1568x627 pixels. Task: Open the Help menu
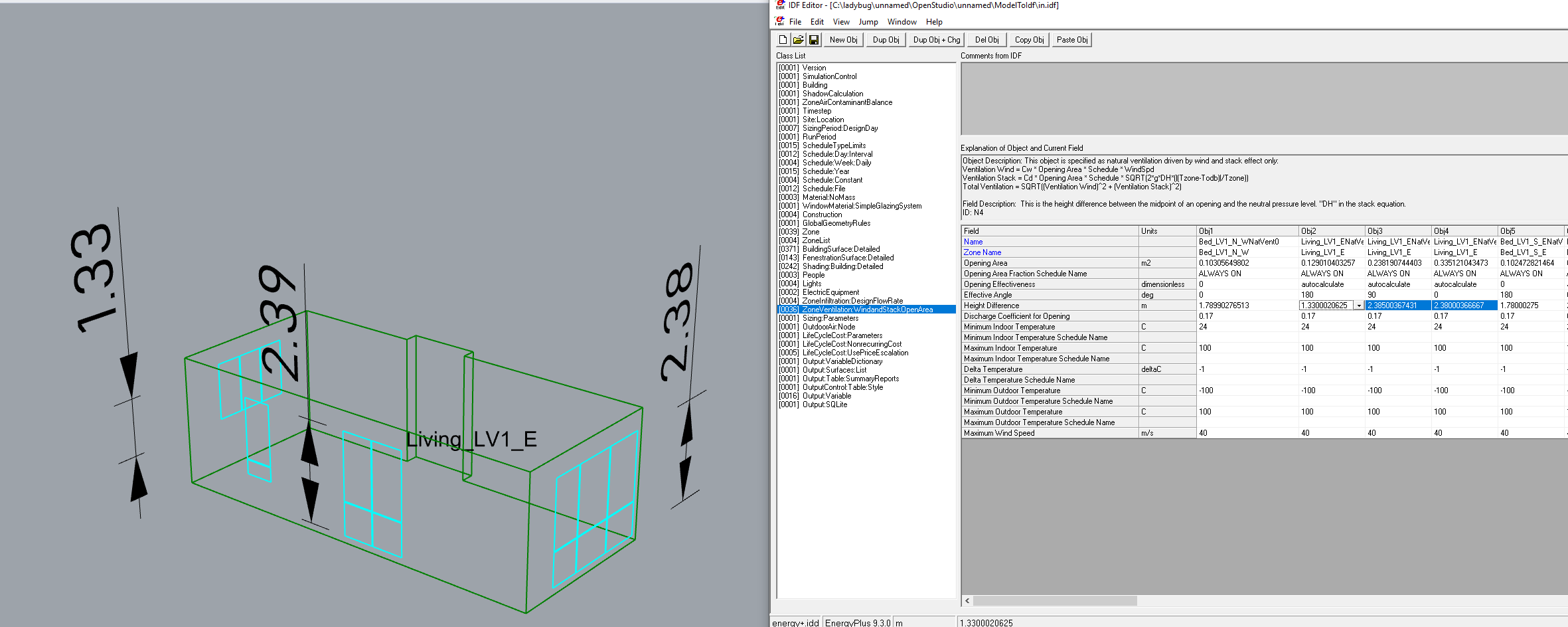pos(934,22)
